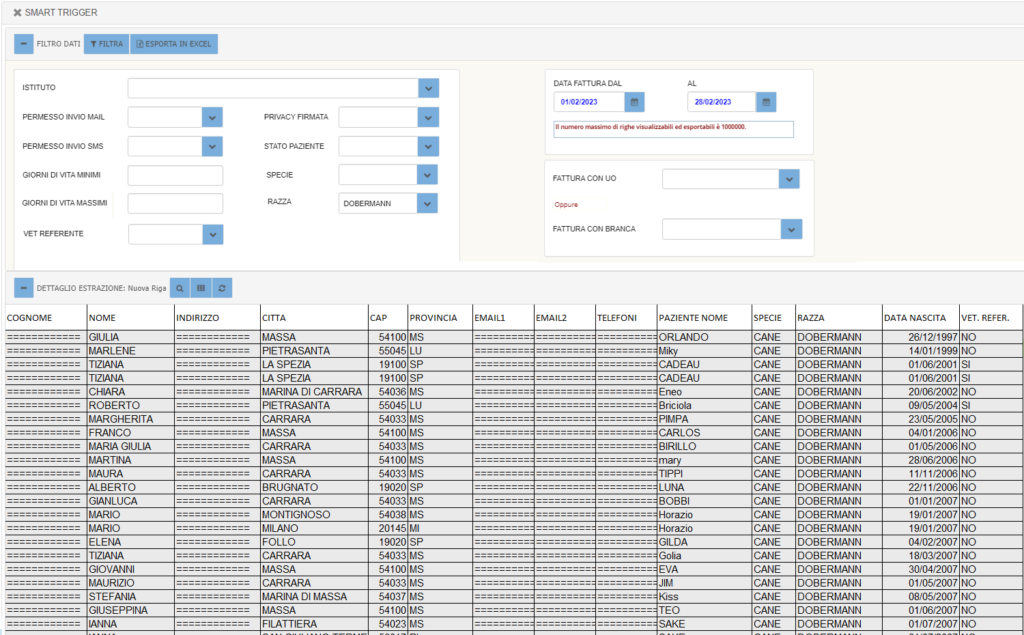The width and height of the screenshot is (1024, 635).
Task: Export results with Esporta in Excel
Action: (174, 44)
